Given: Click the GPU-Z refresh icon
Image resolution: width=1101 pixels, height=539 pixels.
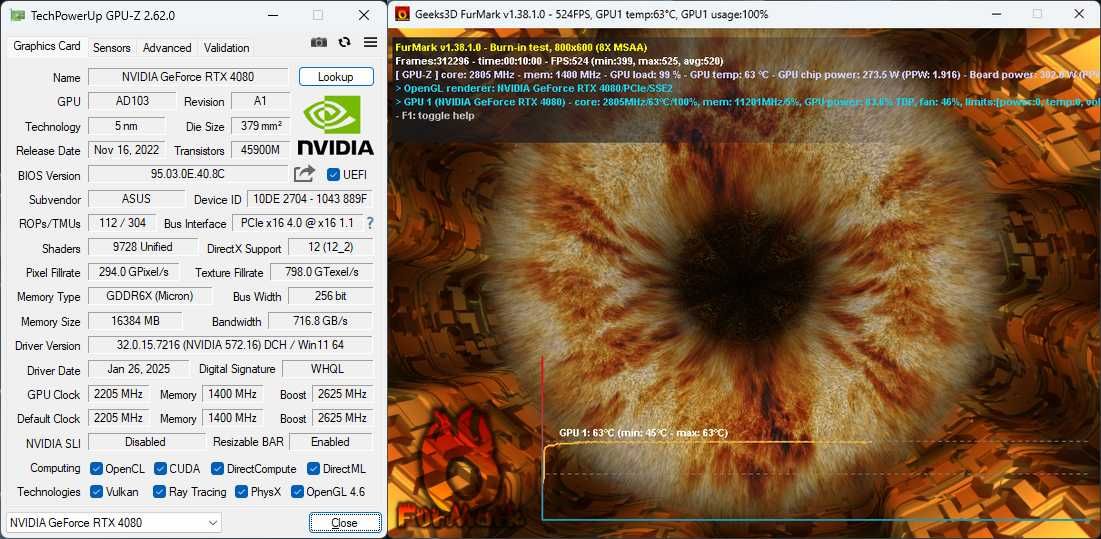Looking at the screenshot, I should pyautogui.click(x=344, y=43).
